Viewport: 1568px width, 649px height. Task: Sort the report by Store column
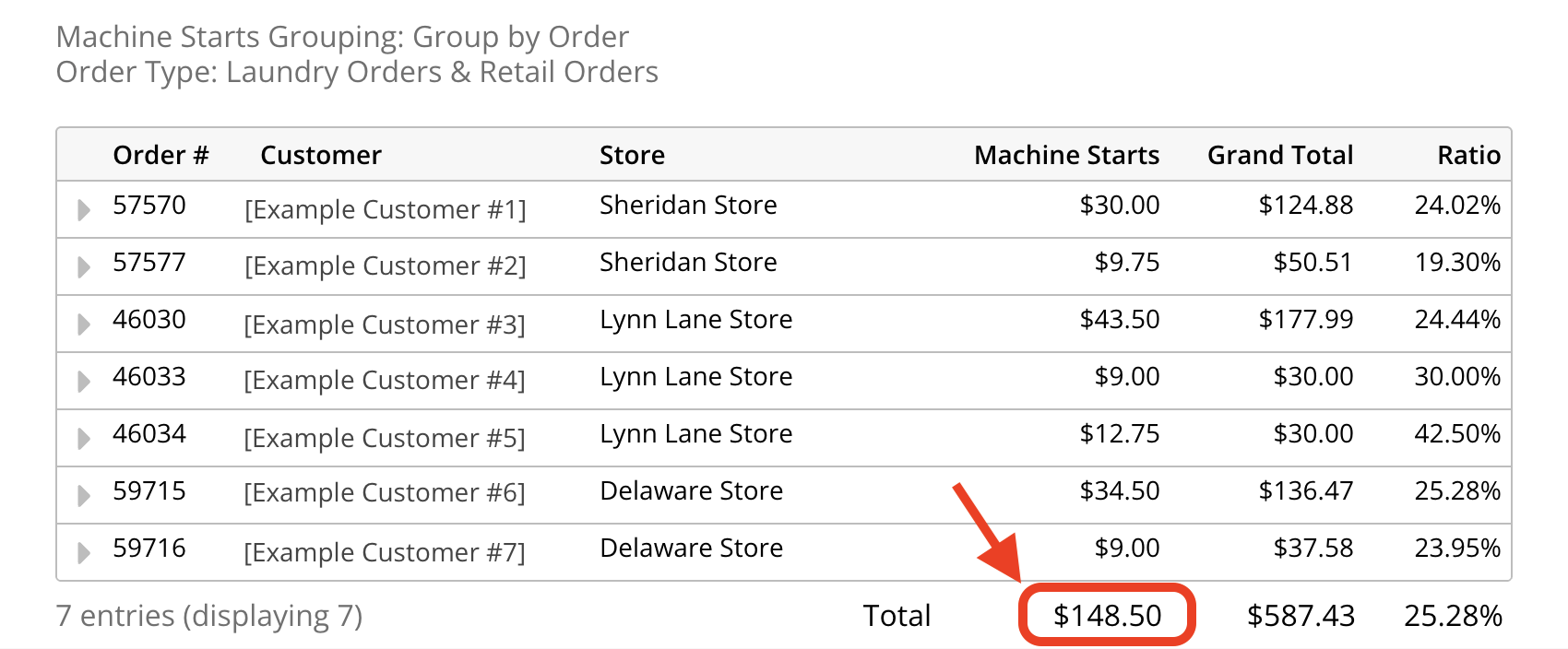632,155
